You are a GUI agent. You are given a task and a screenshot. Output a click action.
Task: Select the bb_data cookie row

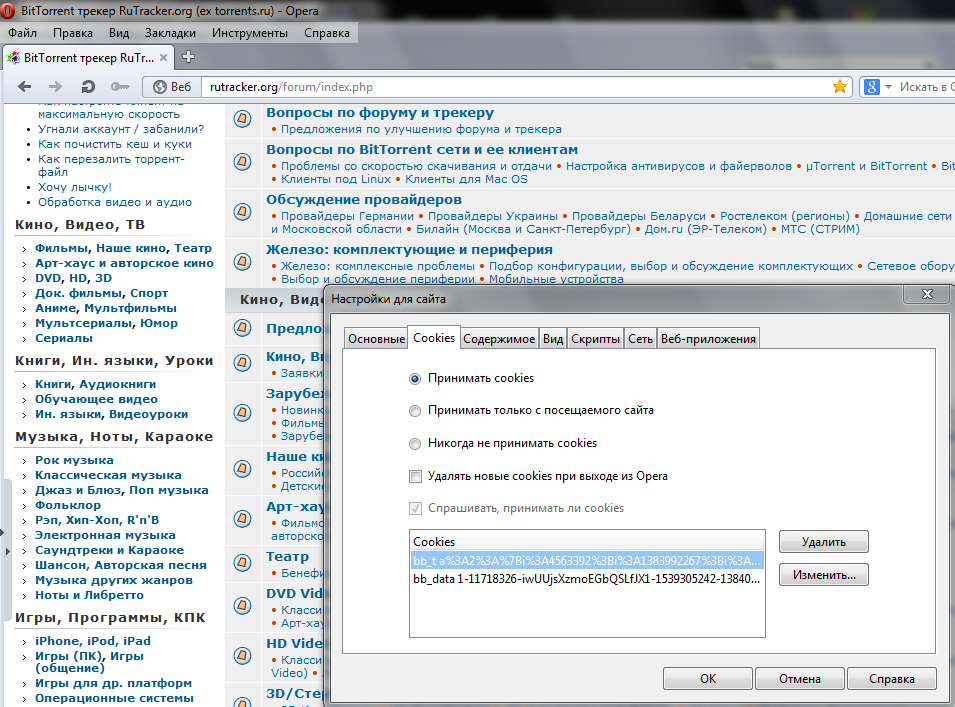587,579
